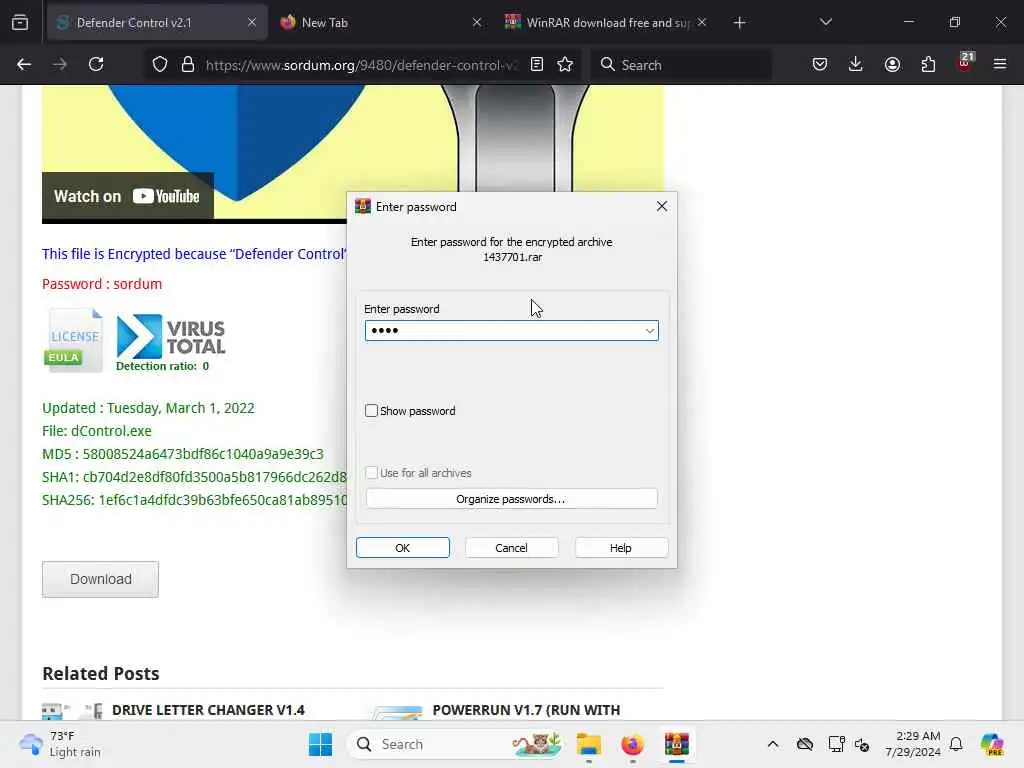Open the Extensions puzzle icon

point(928,64)
